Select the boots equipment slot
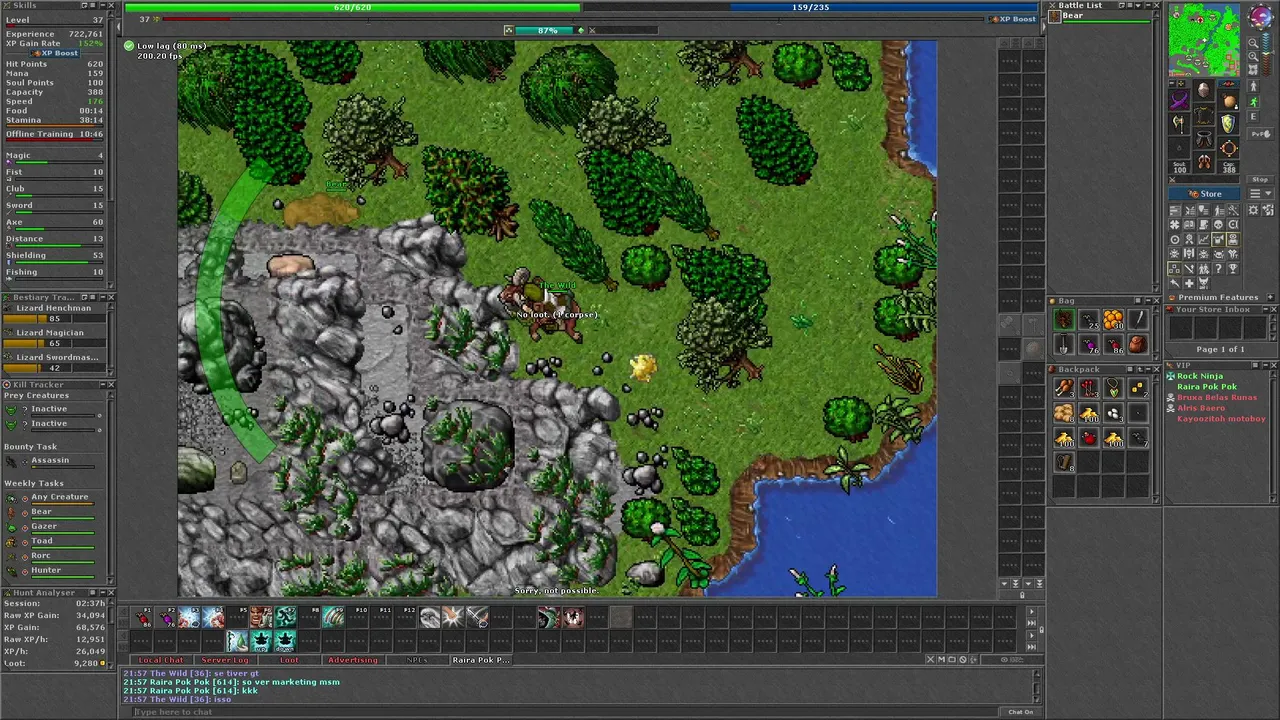Screen dimensions: 1280x720 1204,161
